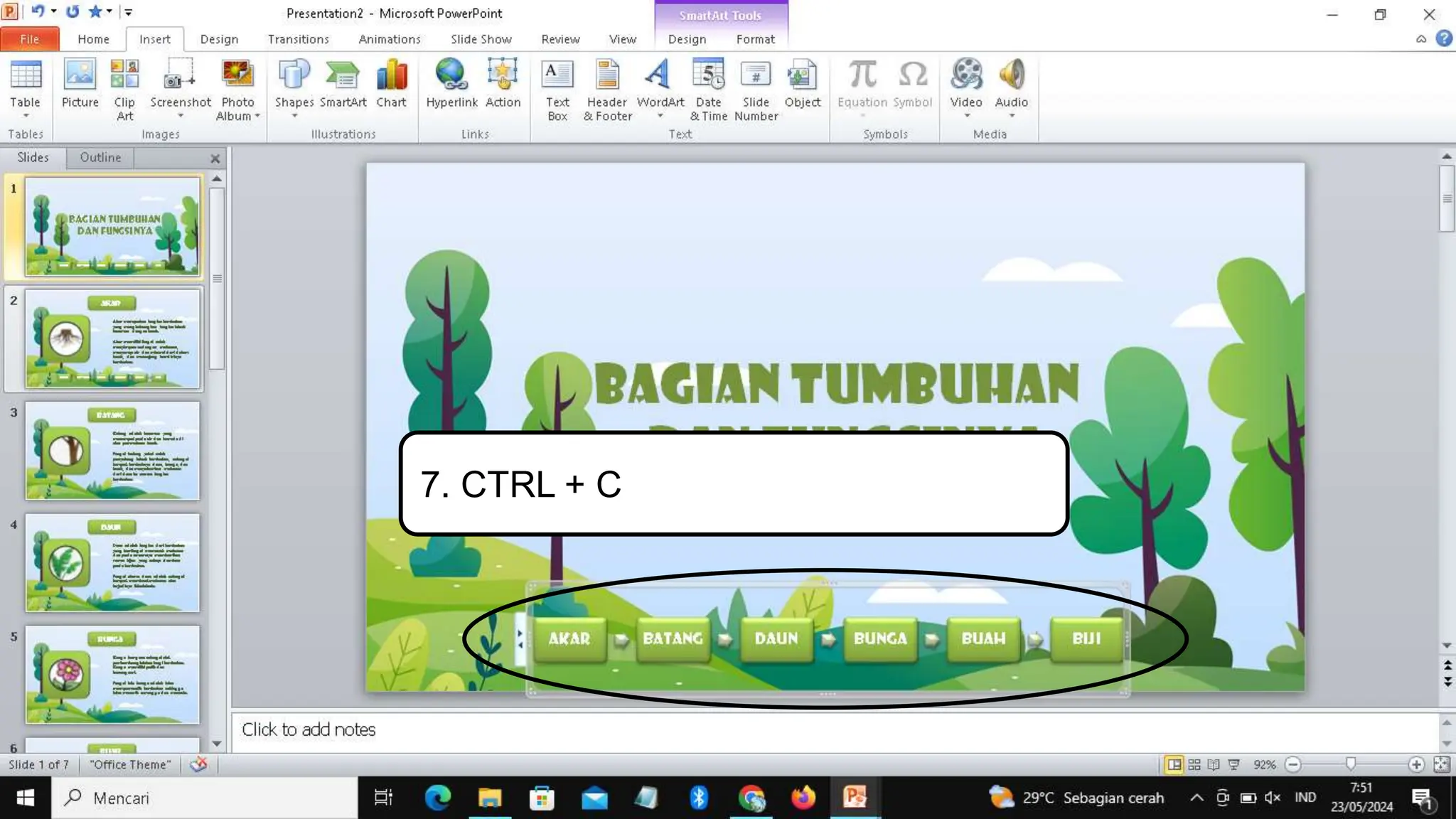Click the zoom slider handle
Image resolution: width=1456 pixels, height=819 pixels.
[1350, 764]
